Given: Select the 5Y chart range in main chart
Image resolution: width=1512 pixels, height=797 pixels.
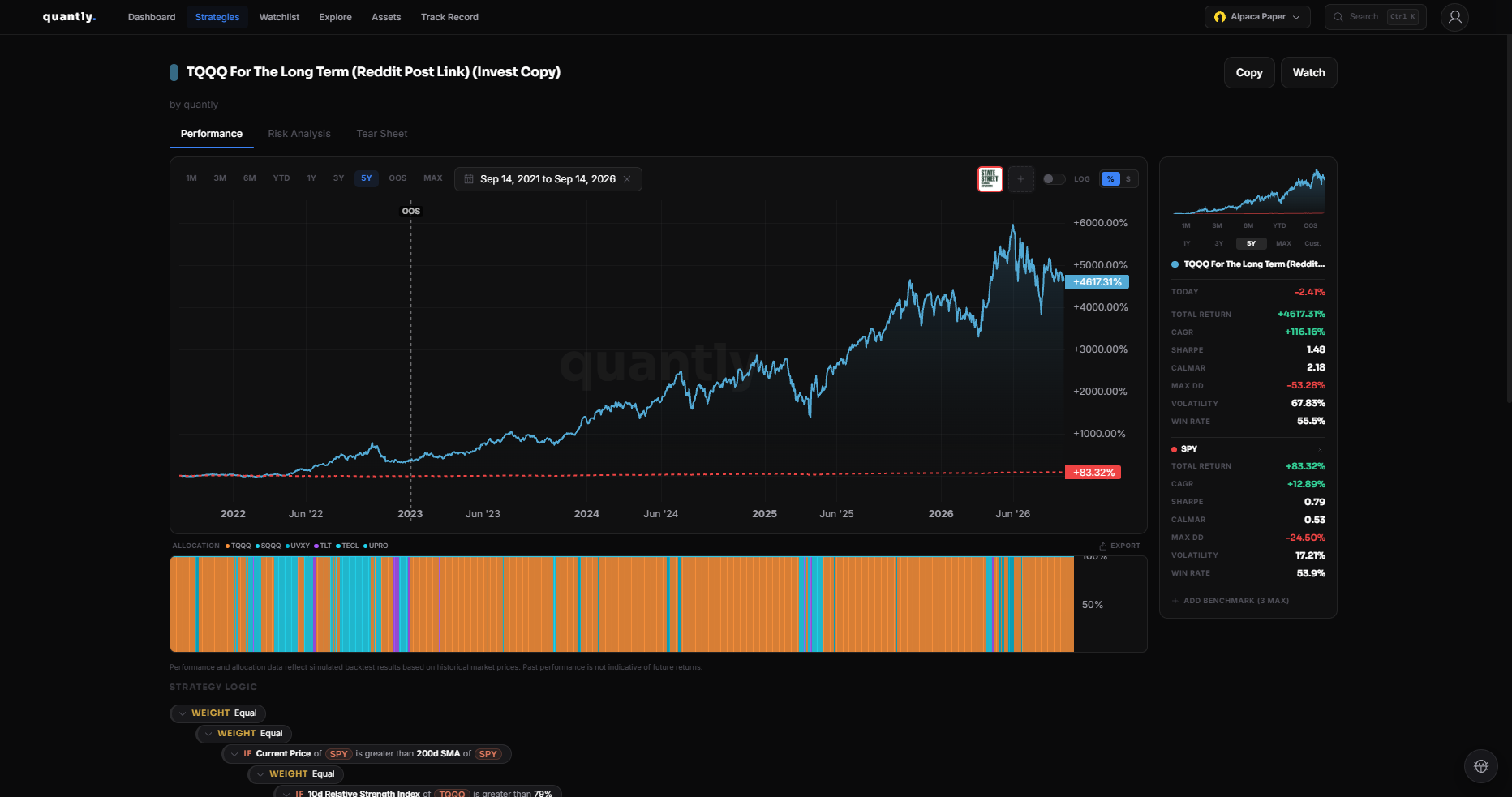Looking at the screenshot, I should (367, 178).
